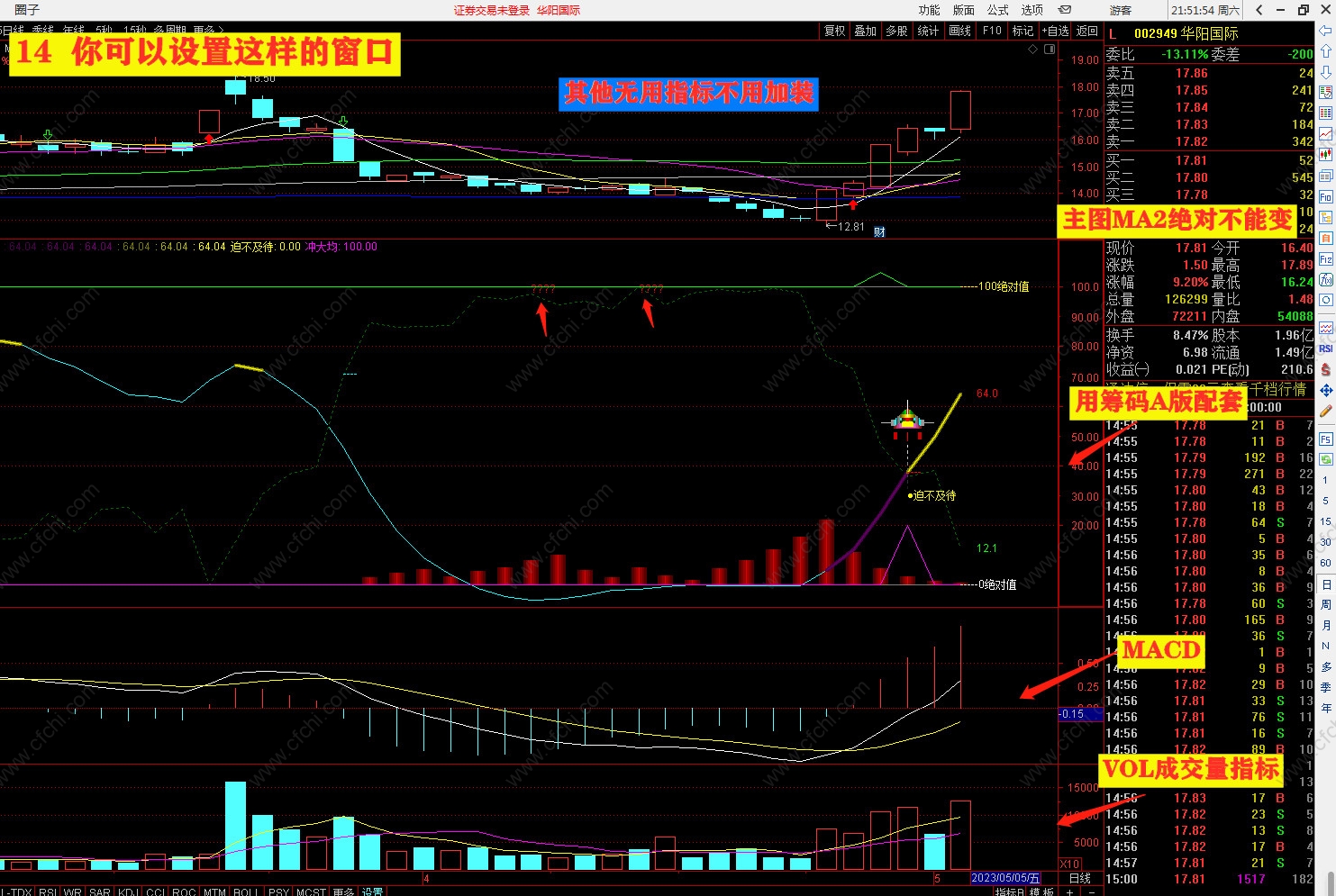1336x896 pixels.
Task: Click the 复权 toolbar button
Action: (x=834, y=31)
